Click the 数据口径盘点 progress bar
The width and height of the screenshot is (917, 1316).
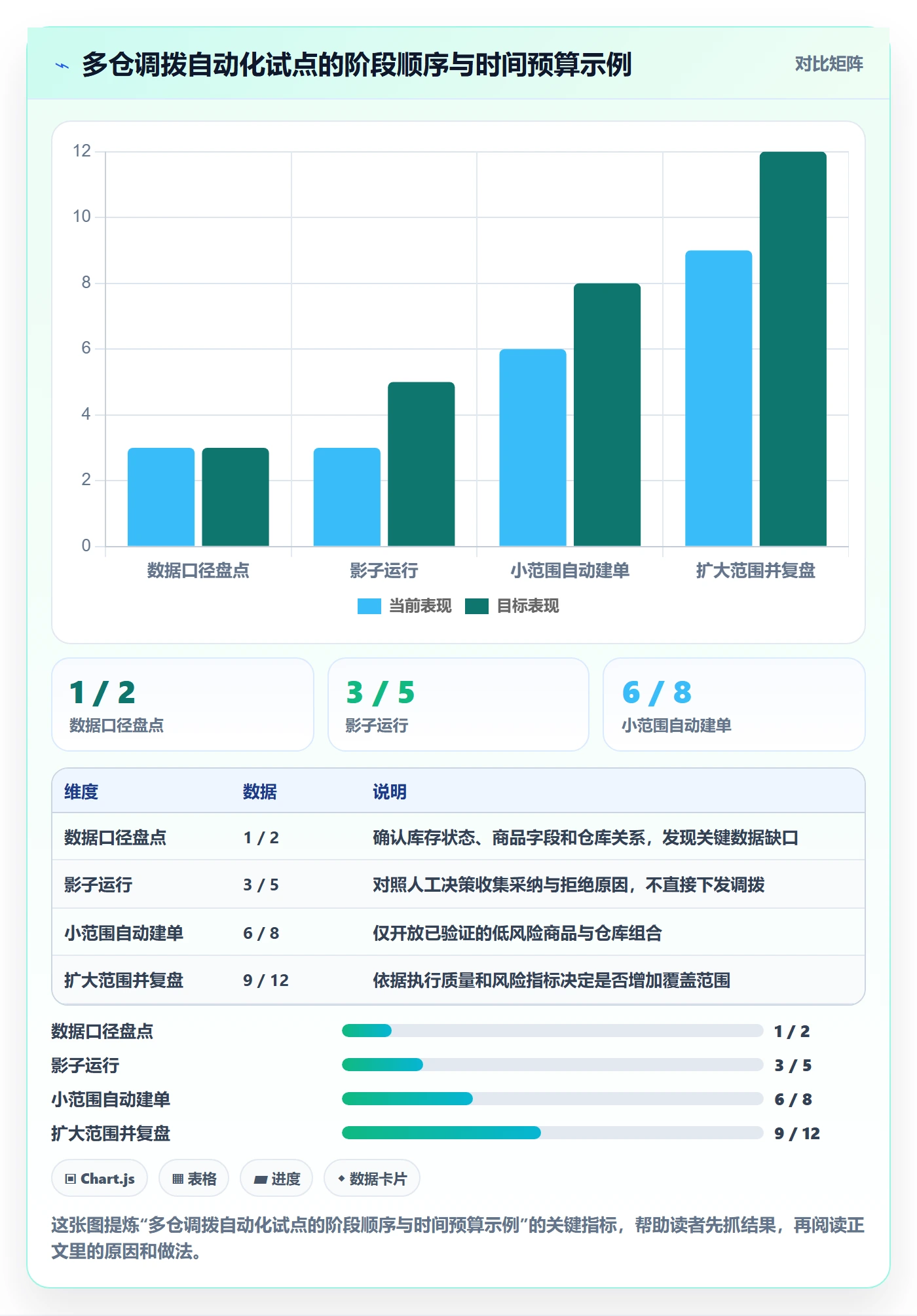[x=552, y=1031]
